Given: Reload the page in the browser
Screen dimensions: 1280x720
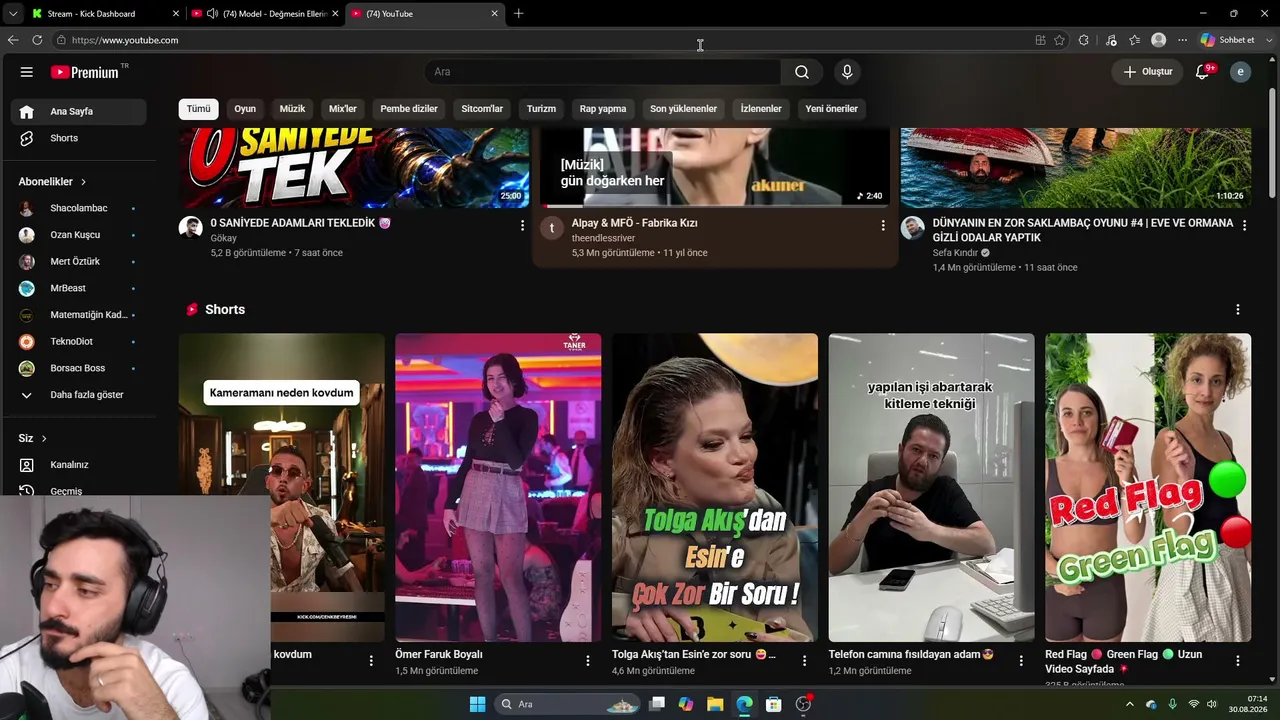Looking at the screenshot, I should click(x=37, y=40).
